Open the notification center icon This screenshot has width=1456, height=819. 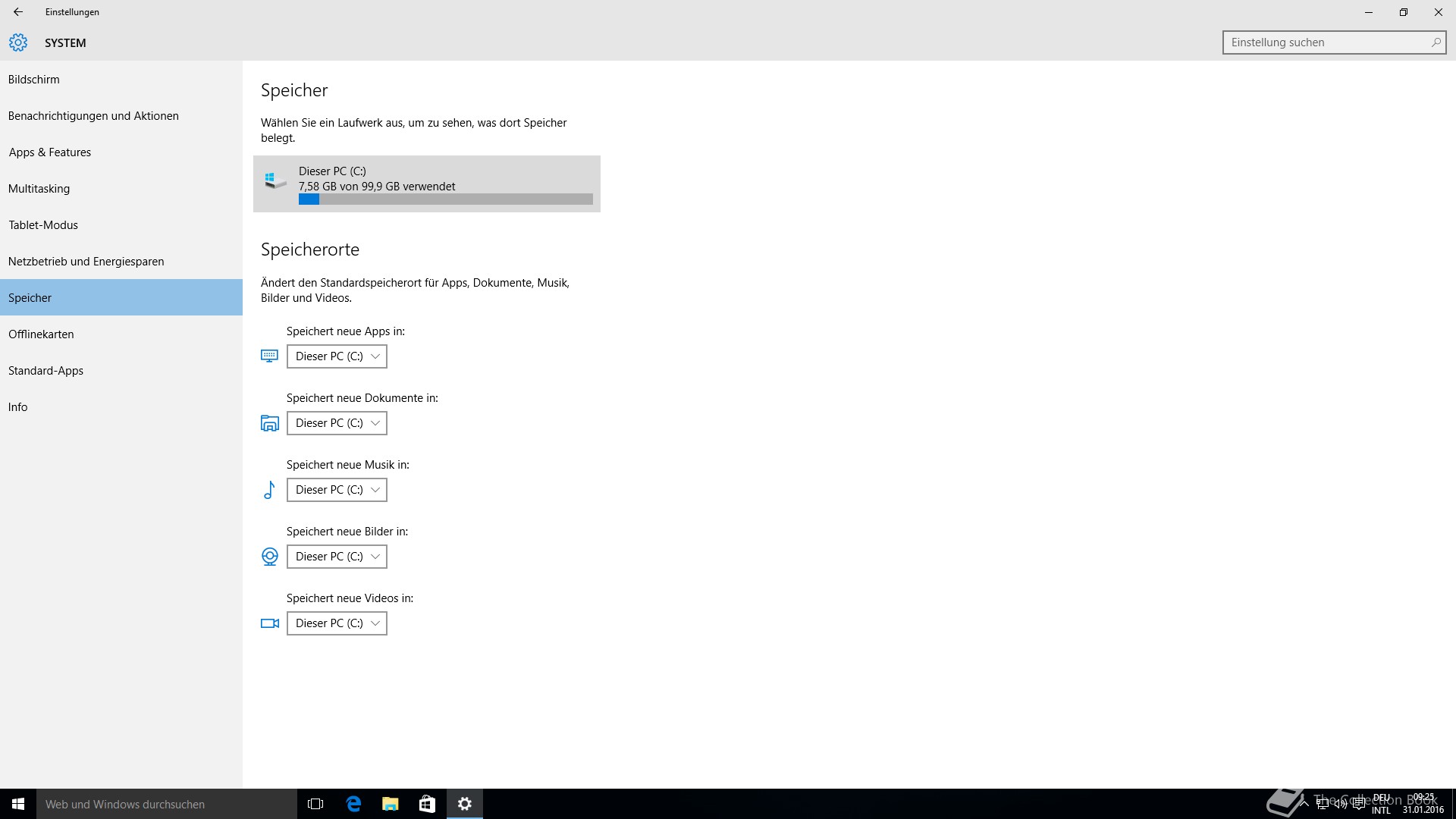[1359, 804]
